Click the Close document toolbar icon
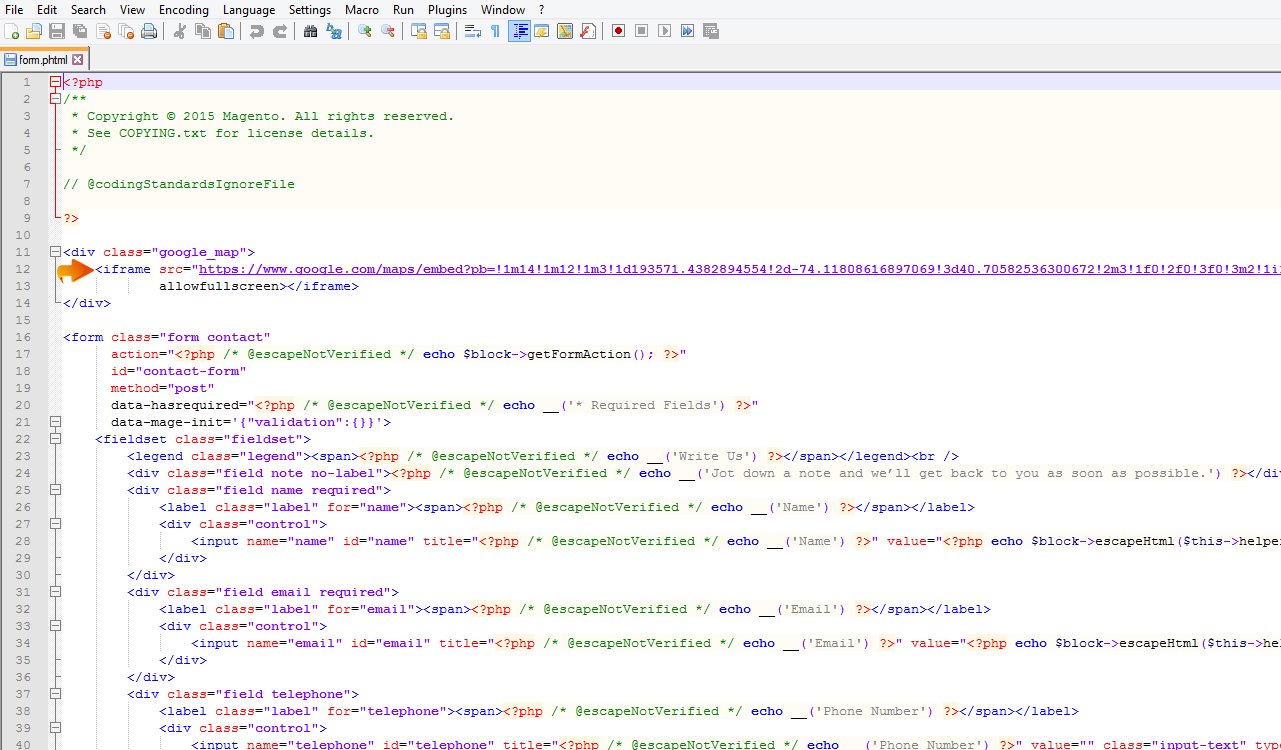The height and width of the screenshot is (750, 1281). click(x=103, y=31)
